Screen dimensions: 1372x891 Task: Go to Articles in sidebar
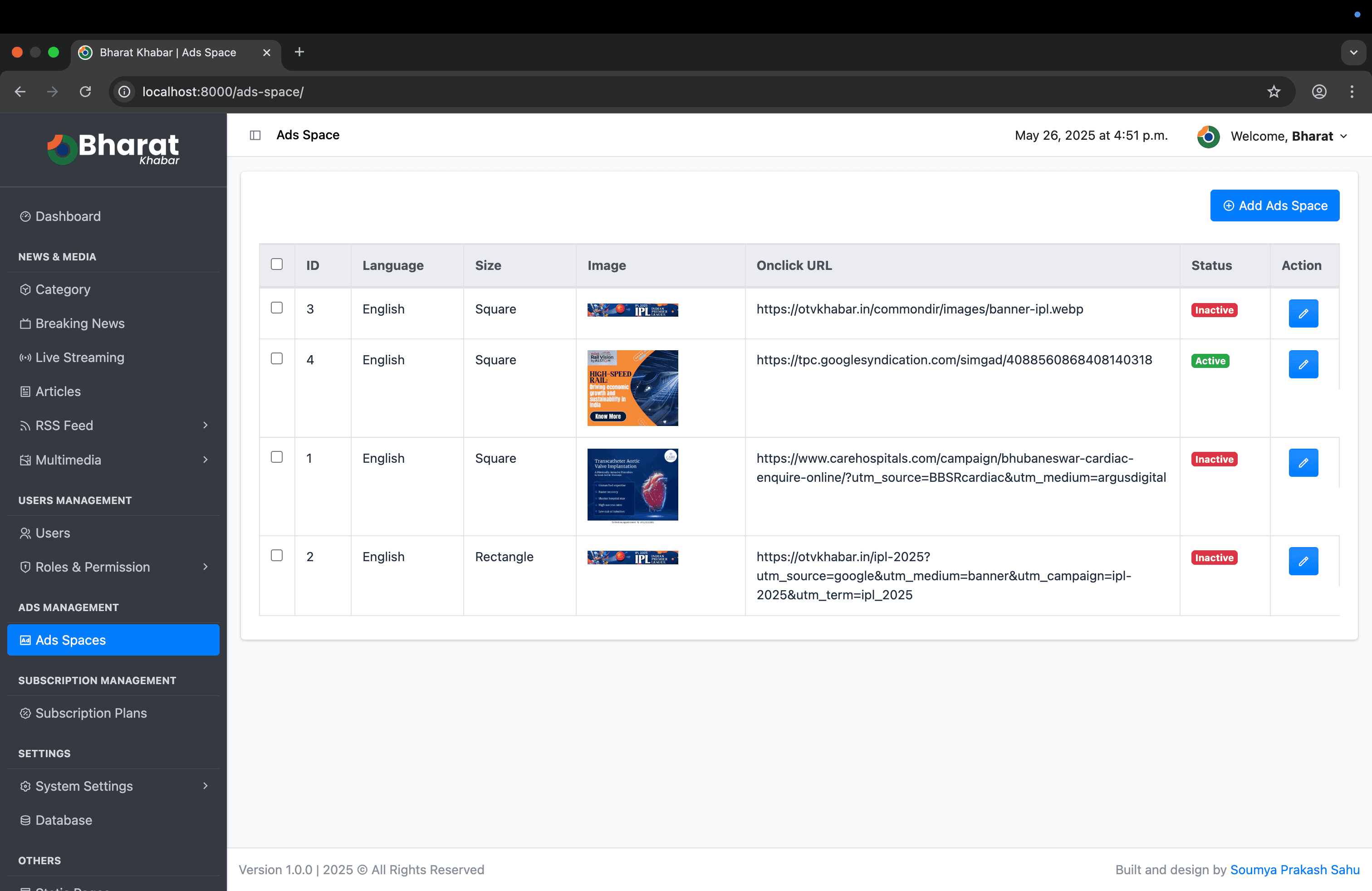click(113, 392)
